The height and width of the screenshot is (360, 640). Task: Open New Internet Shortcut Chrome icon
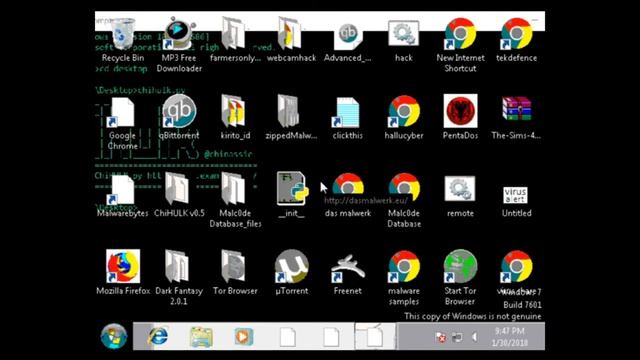(460, 33)
